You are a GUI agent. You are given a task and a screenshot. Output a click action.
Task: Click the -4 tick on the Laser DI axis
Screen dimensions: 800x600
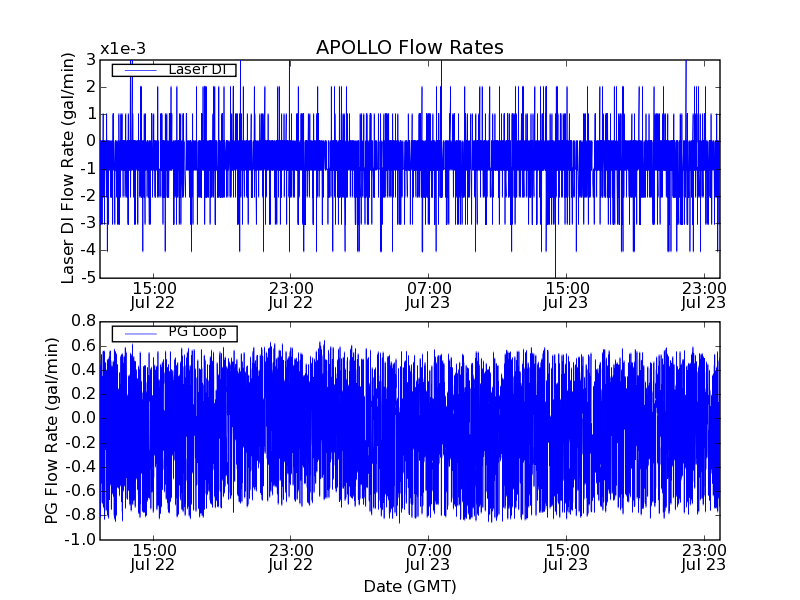pos(87,251)
